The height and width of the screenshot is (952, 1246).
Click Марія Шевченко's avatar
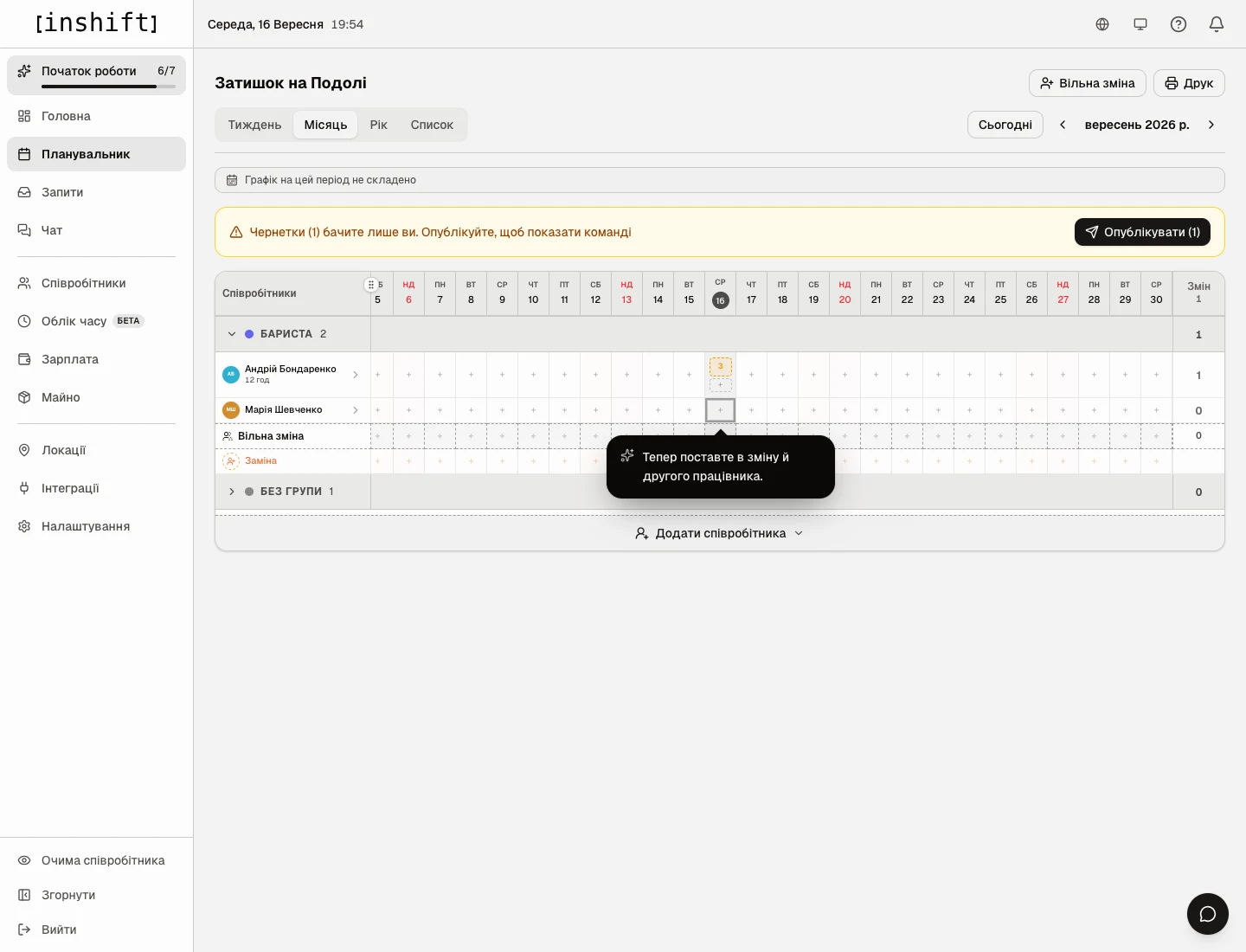click(x=231, y=410)
